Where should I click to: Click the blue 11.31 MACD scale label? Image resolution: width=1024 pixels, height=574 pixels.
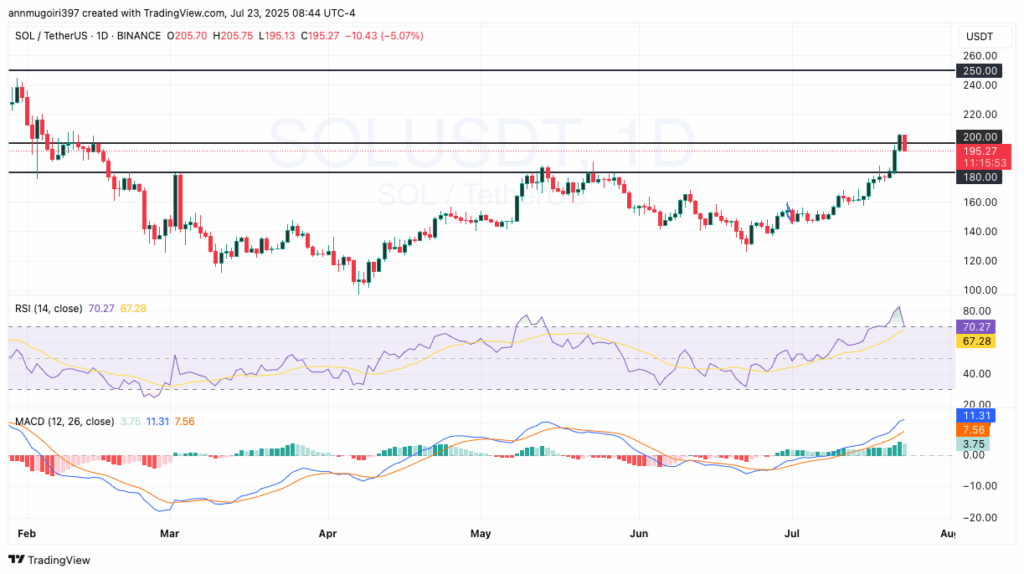[x=976, y=415]
